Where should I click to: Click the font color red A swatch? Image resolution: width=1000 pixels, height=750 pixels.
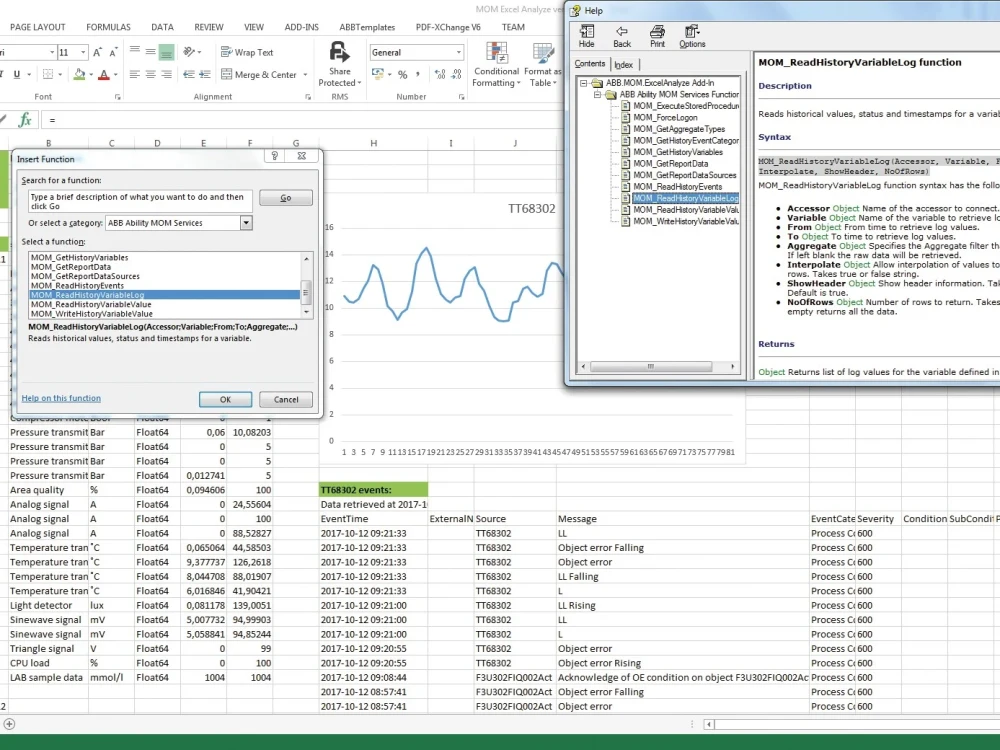tap(105, 75)
